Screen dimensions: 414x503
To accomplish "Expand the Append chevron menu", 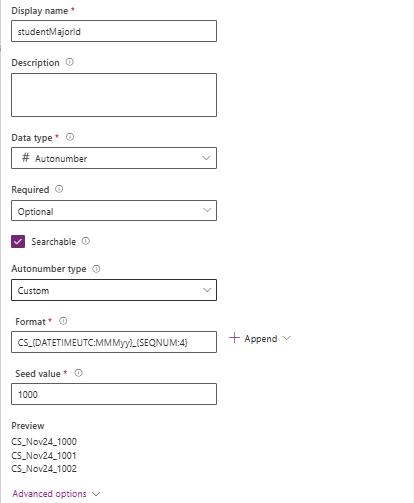I will 287,338.
